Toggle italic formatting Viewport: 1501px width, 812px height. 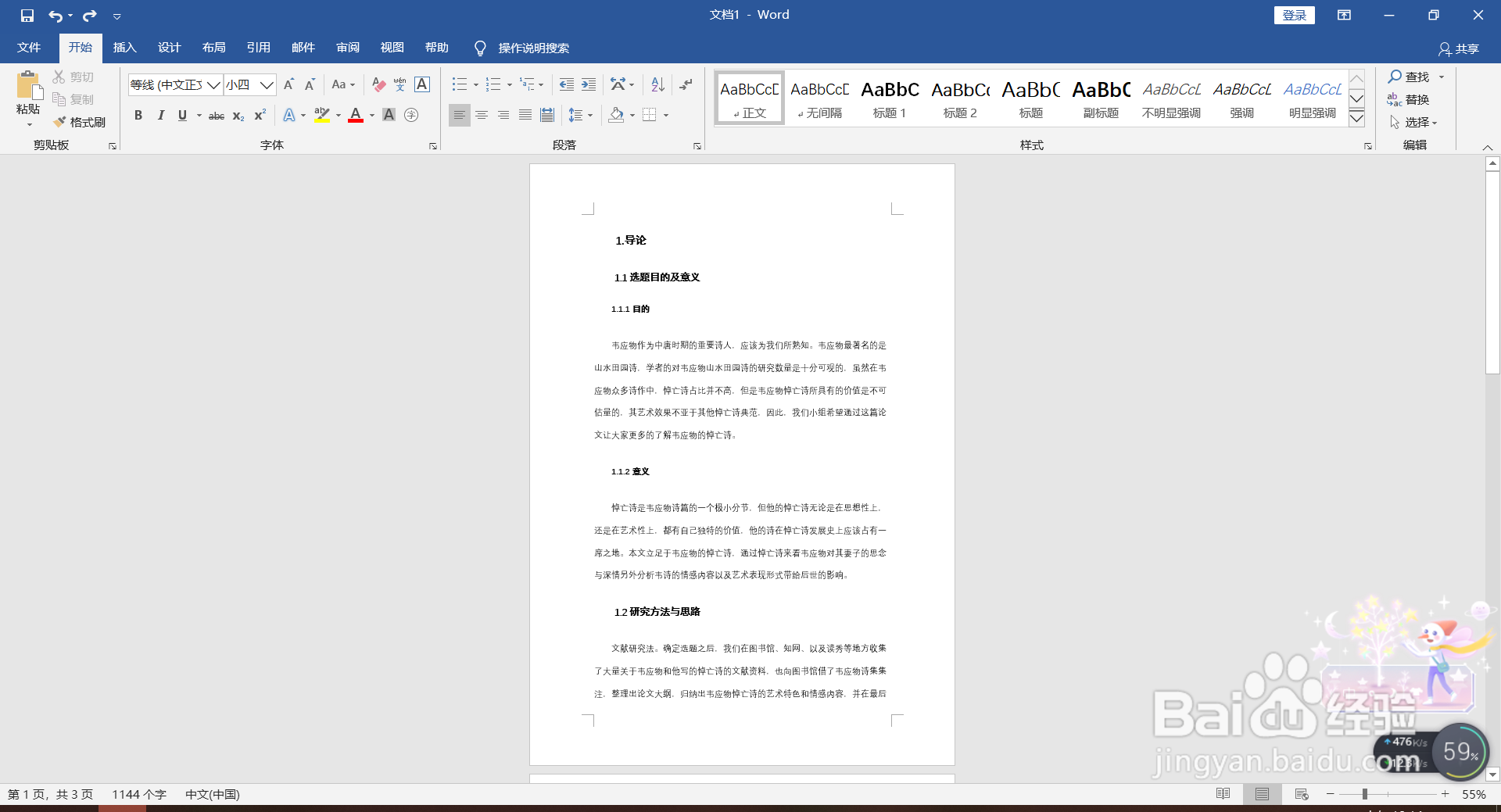click(161, 115)
